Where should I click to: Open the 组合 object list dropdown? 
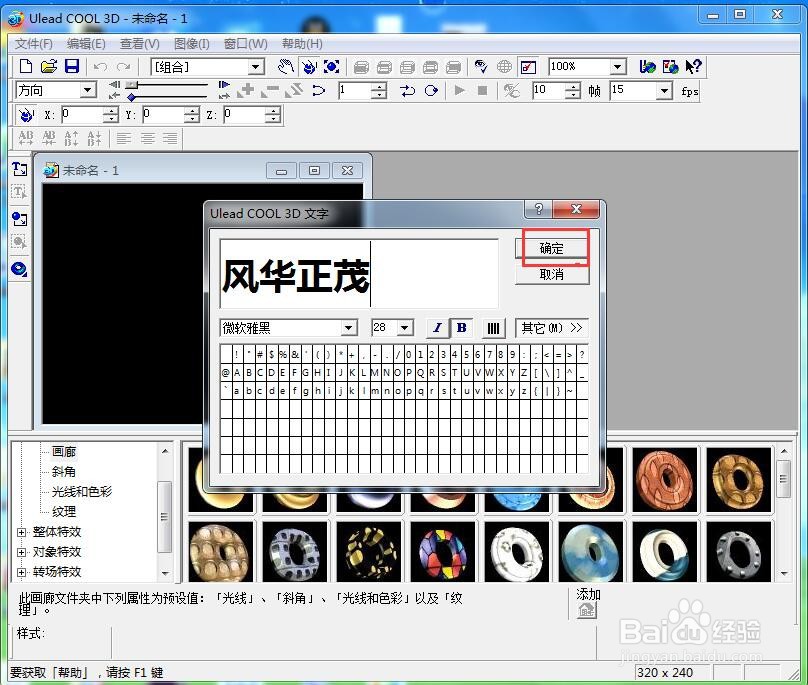coord(255,67)
